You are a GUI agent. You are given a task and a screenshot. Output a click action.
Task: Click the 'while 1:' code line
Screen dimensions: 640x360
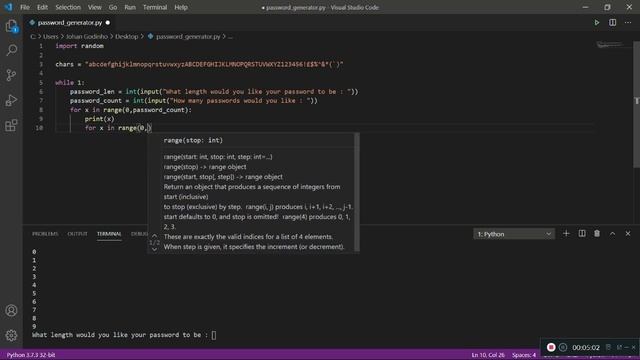pos(70,82)
